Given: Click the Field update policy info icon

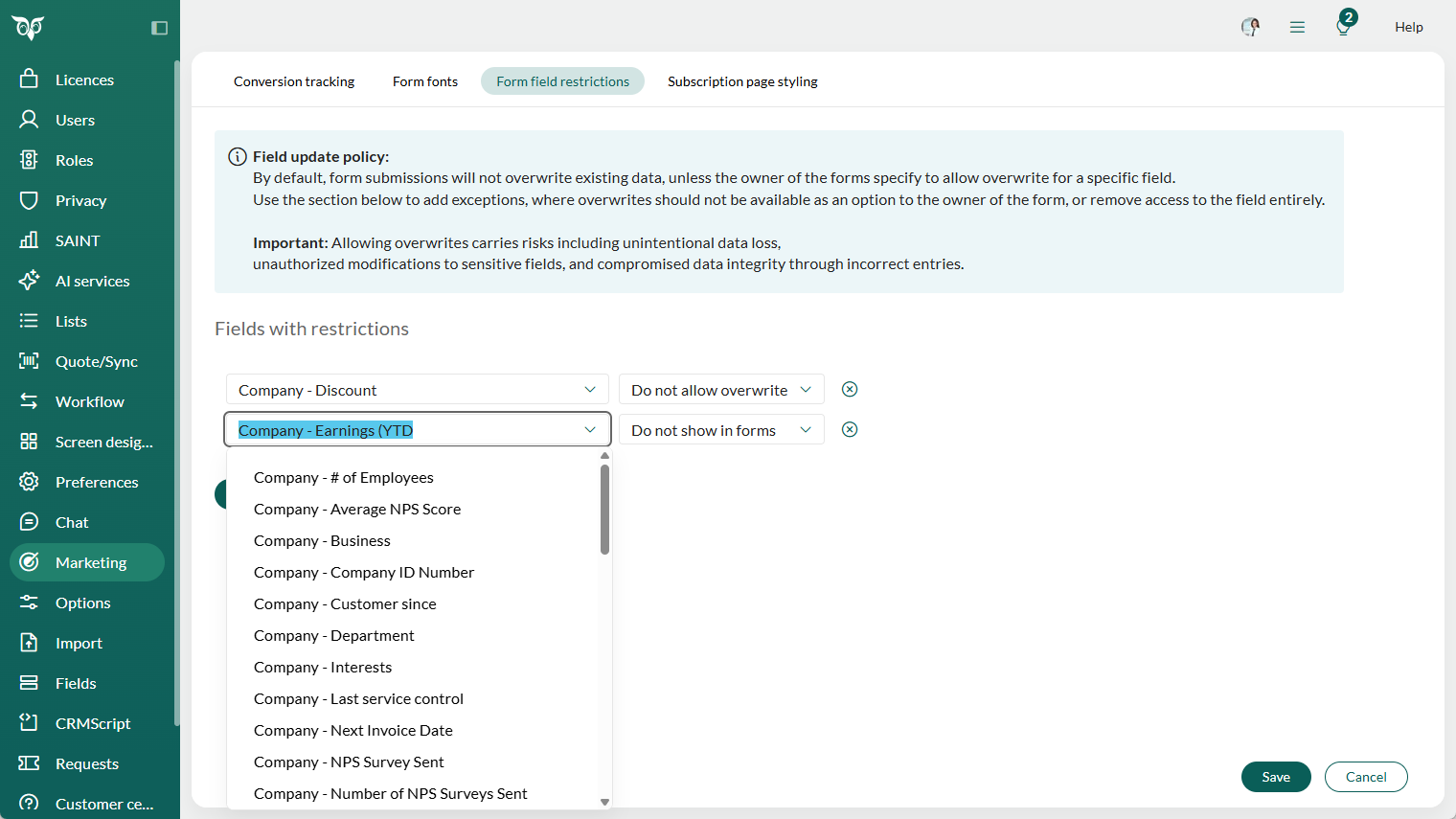Looking at the screenshot, I should pyautogui.click(x=237, y=156).
